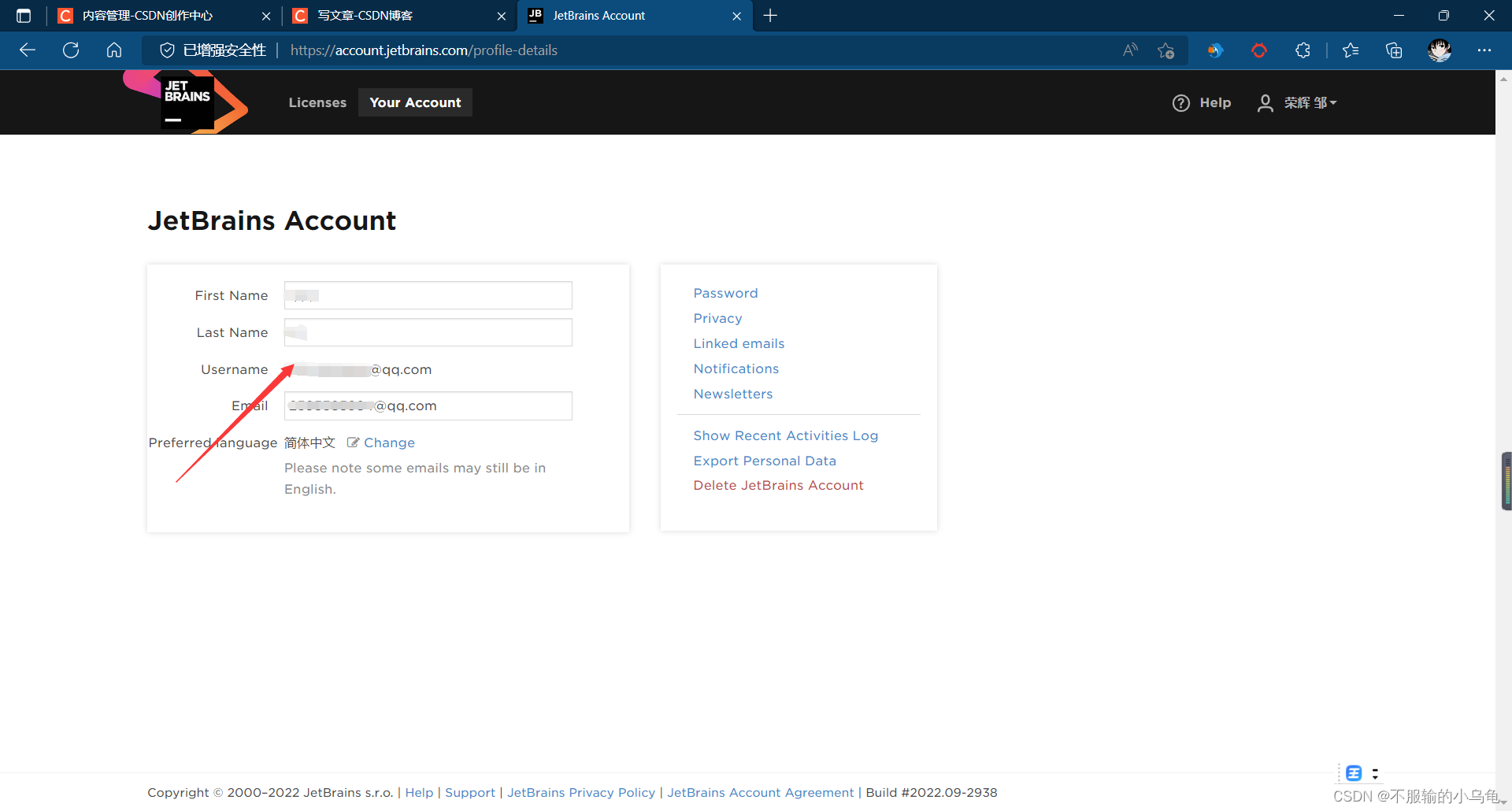Click the JetBrains Account page heading
1512x811 pixels.
272,220
